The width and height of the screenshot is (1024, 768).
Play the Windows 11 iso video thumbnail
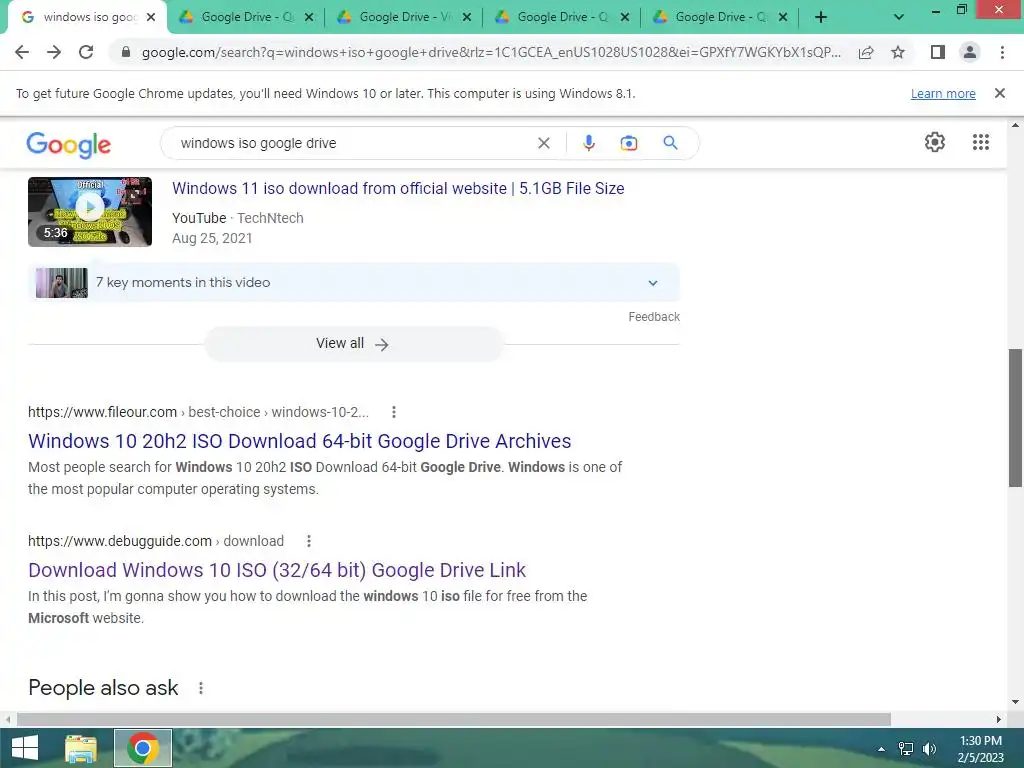coord(90,212)
